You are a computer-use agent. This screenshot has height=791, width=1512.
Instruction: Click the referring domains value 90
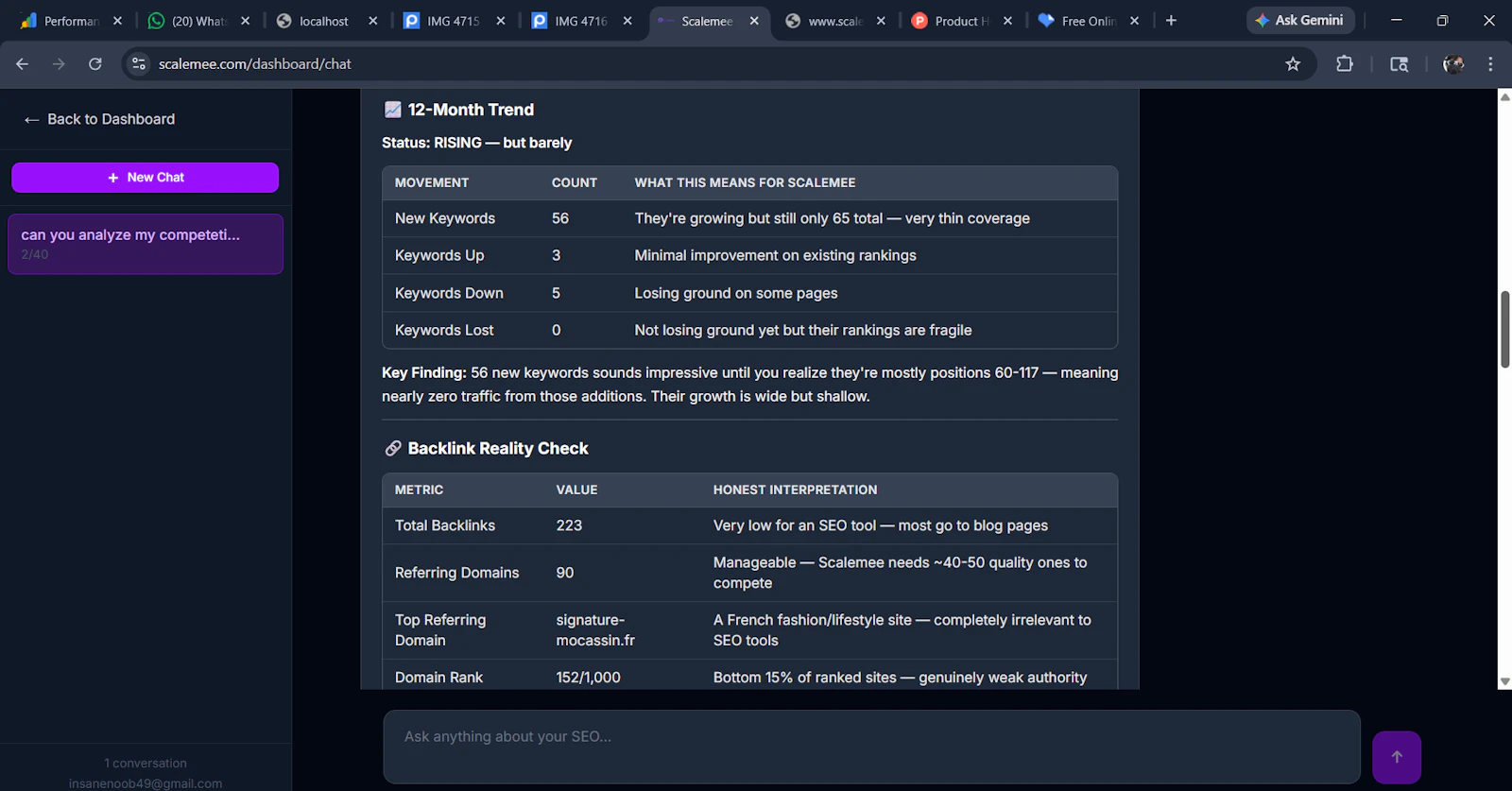click(x=565, y=573)
